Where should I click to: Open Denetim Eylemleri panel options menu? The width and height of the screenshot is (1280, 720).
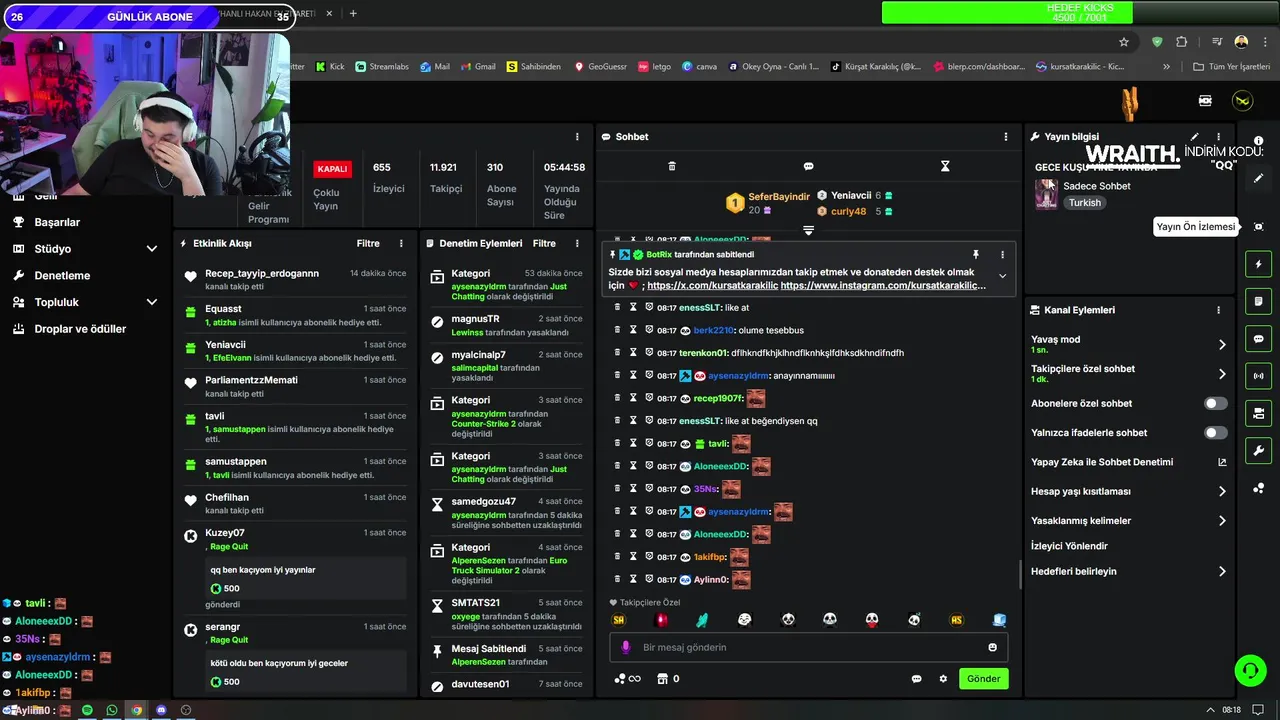tap(577, 244)
